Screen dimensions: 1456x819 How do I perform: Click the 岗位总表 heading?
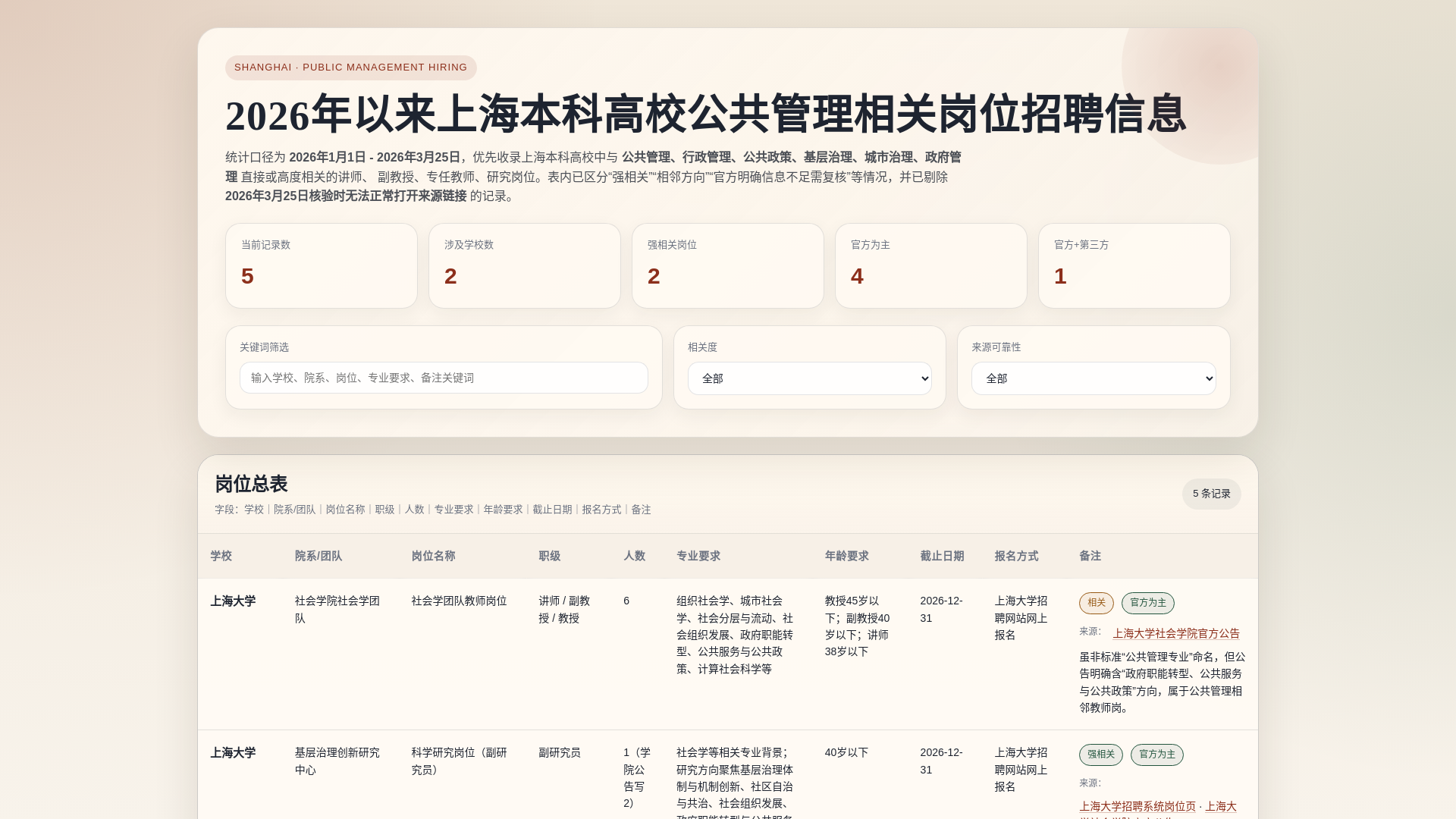coord(251,484)
